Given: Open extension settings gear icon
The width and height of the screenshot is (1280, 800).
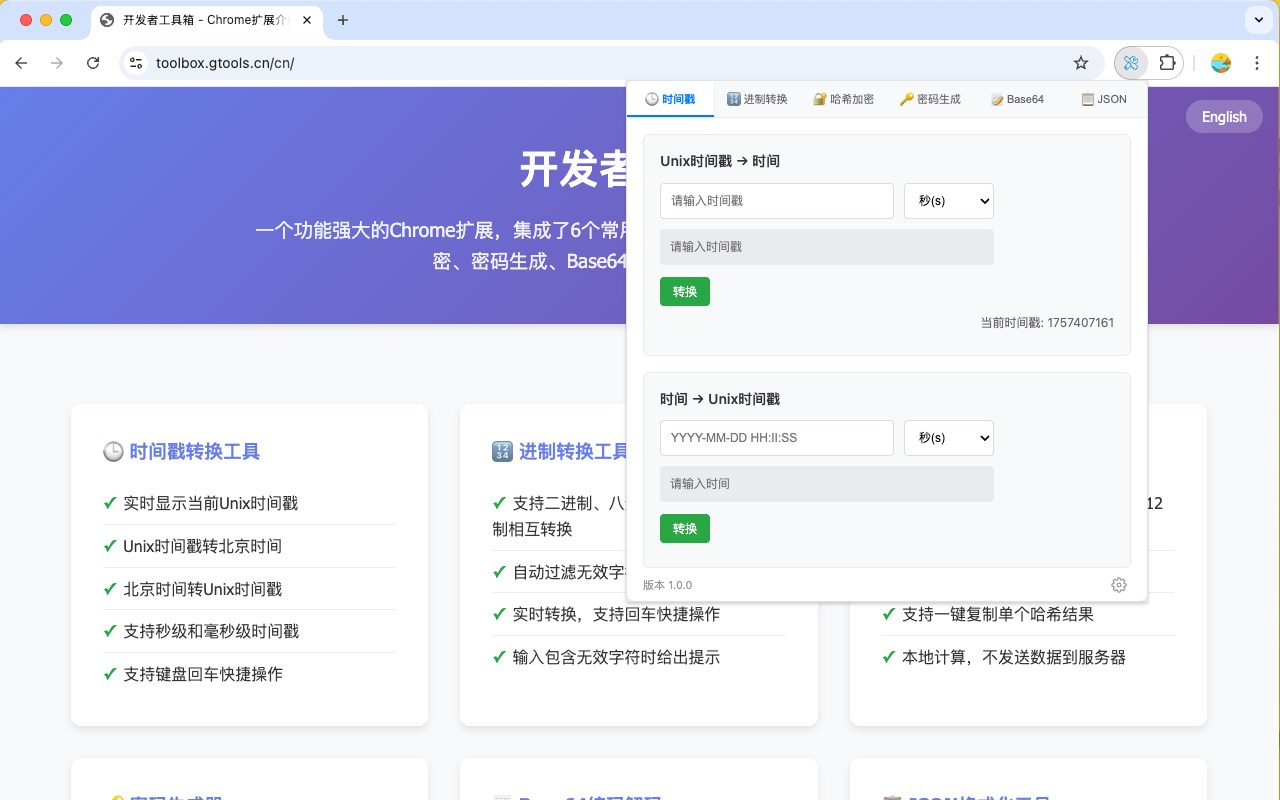Looking at the screenshot, I should [x=1119, y=585].
